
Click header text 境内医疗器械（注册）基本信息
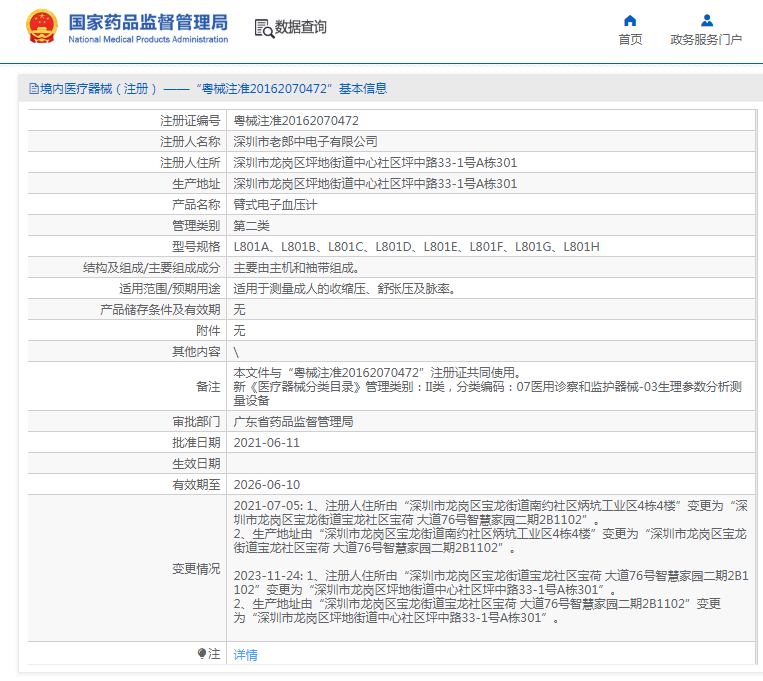pos(213,89)
